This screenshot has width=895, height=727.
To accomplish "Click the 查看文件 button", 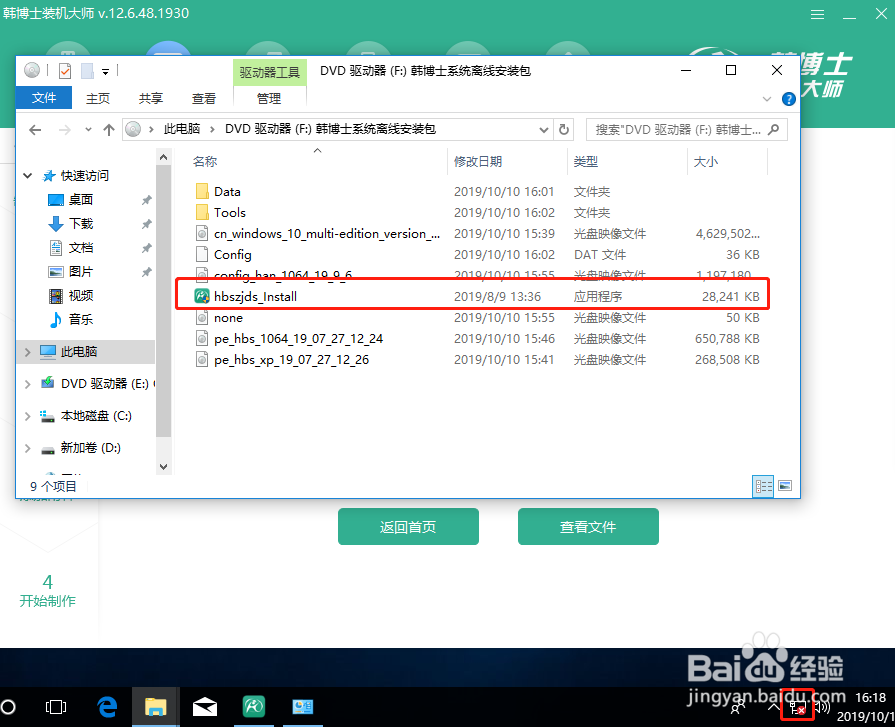I will 588,526.
